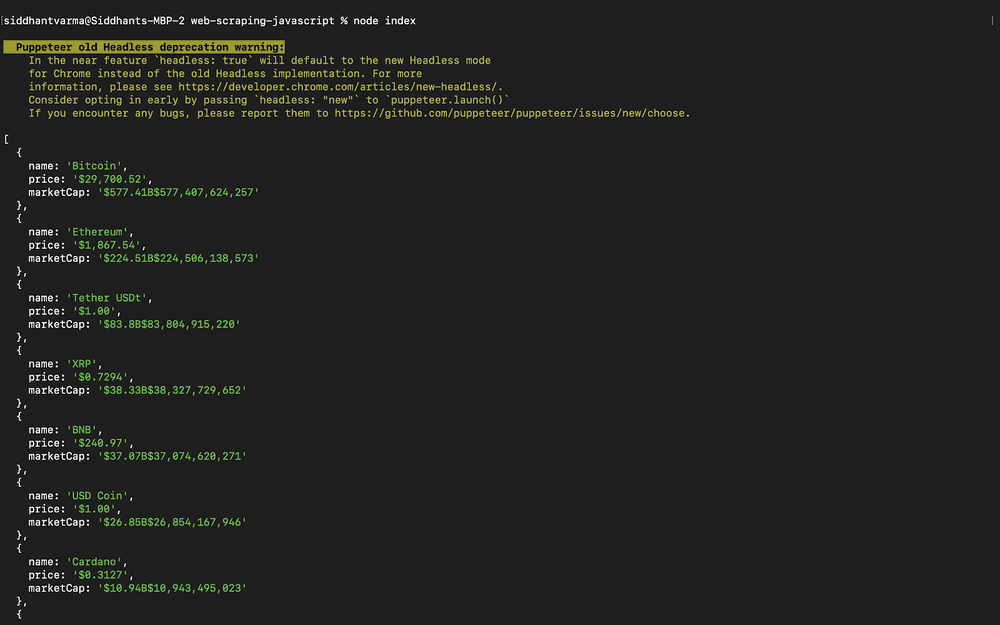Click the 'node index' command text
Viewport: 1000px width, 625px height.
385,20
